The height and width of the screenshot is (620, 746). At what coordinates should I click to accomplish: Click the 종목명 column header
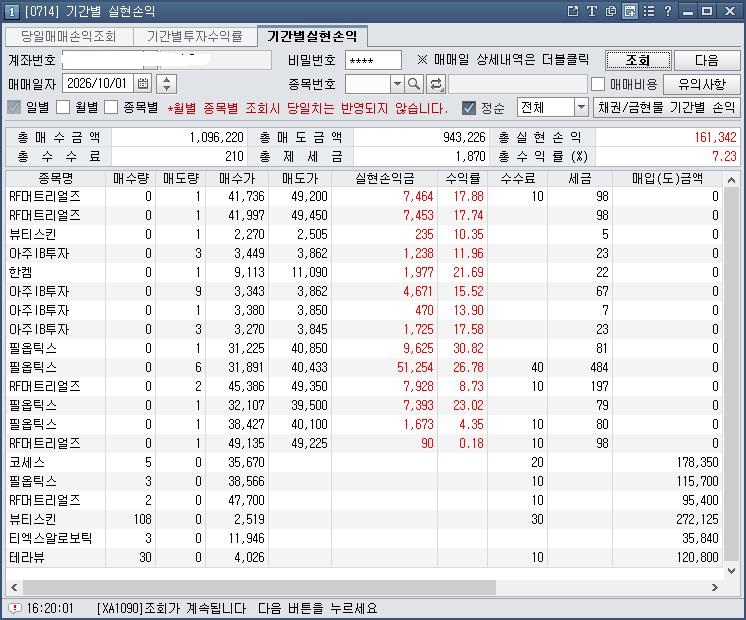point(56,178)
